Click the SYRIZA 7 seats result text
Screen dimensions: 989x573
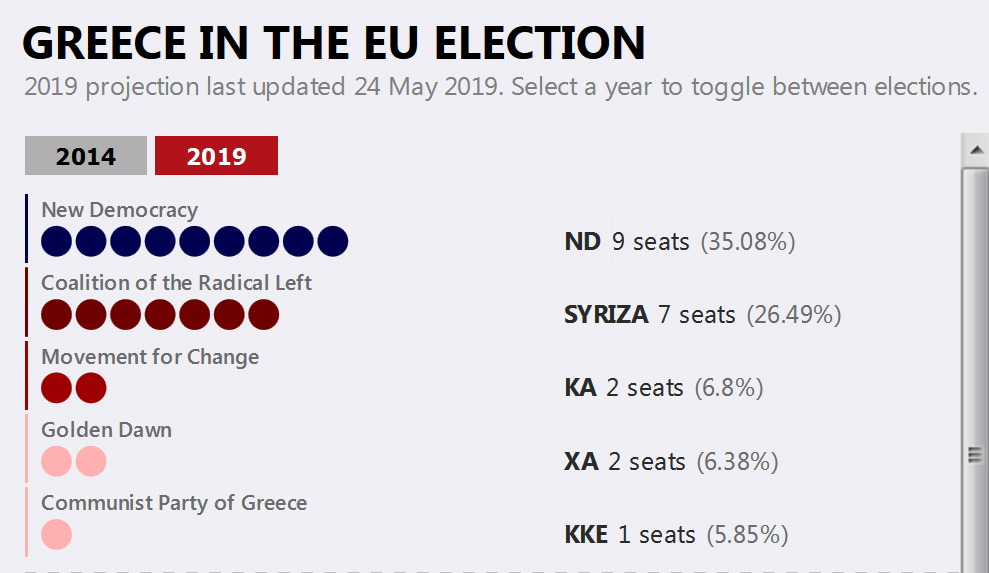703,315
